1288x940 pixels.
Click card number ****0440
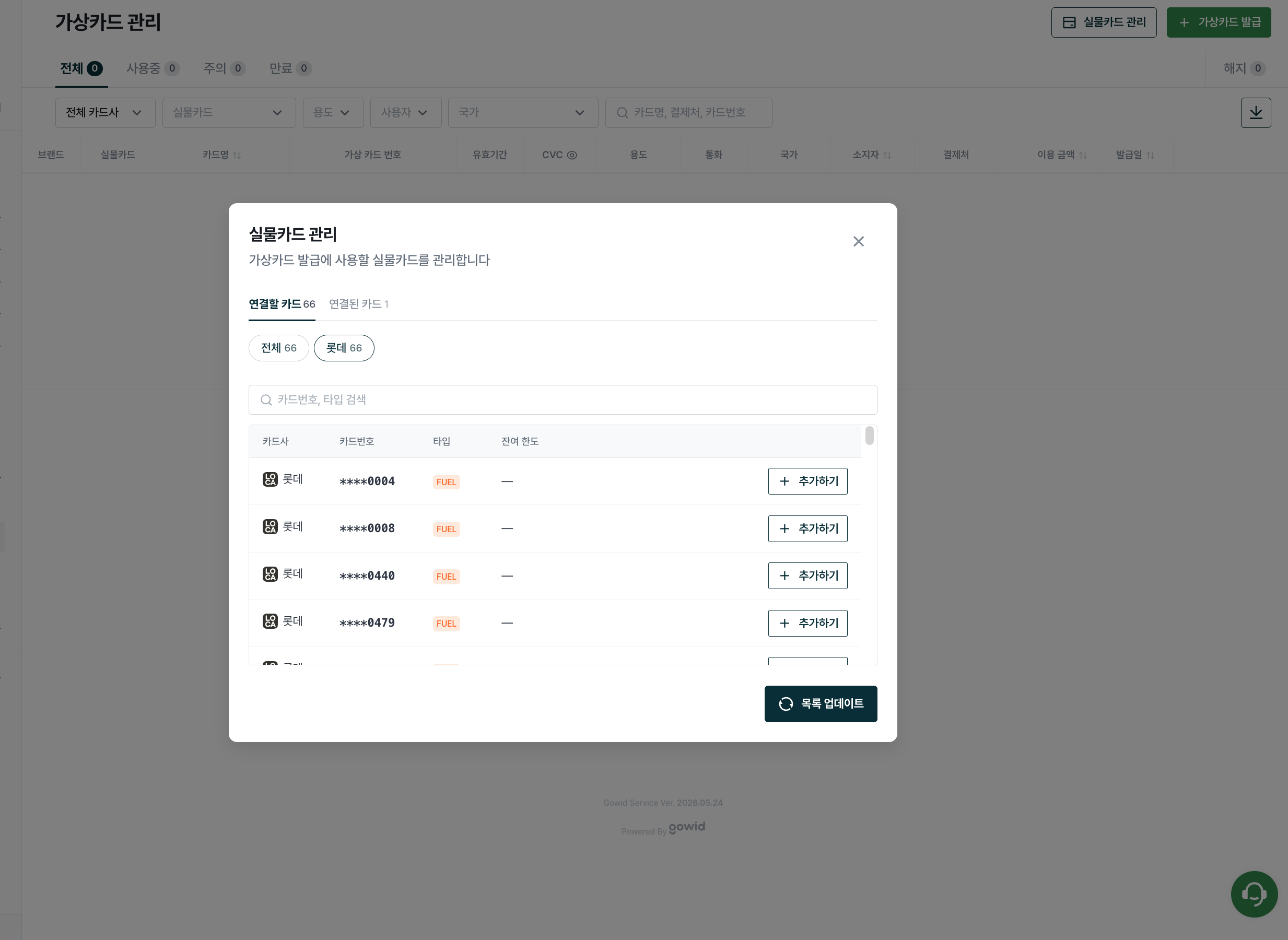[x=367, y=576]
